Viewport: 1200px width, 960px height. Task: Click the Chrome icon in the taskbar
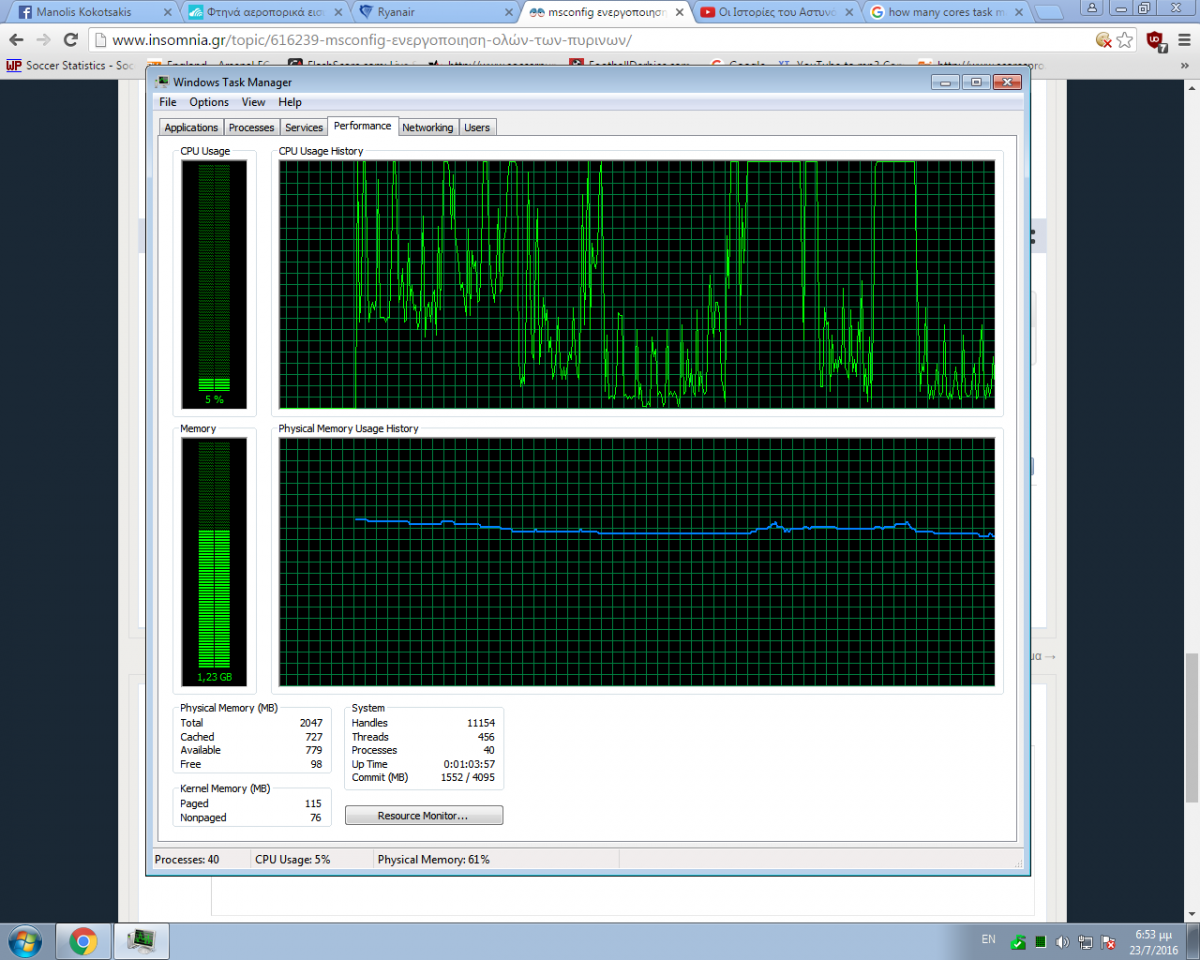coord(83,941)
